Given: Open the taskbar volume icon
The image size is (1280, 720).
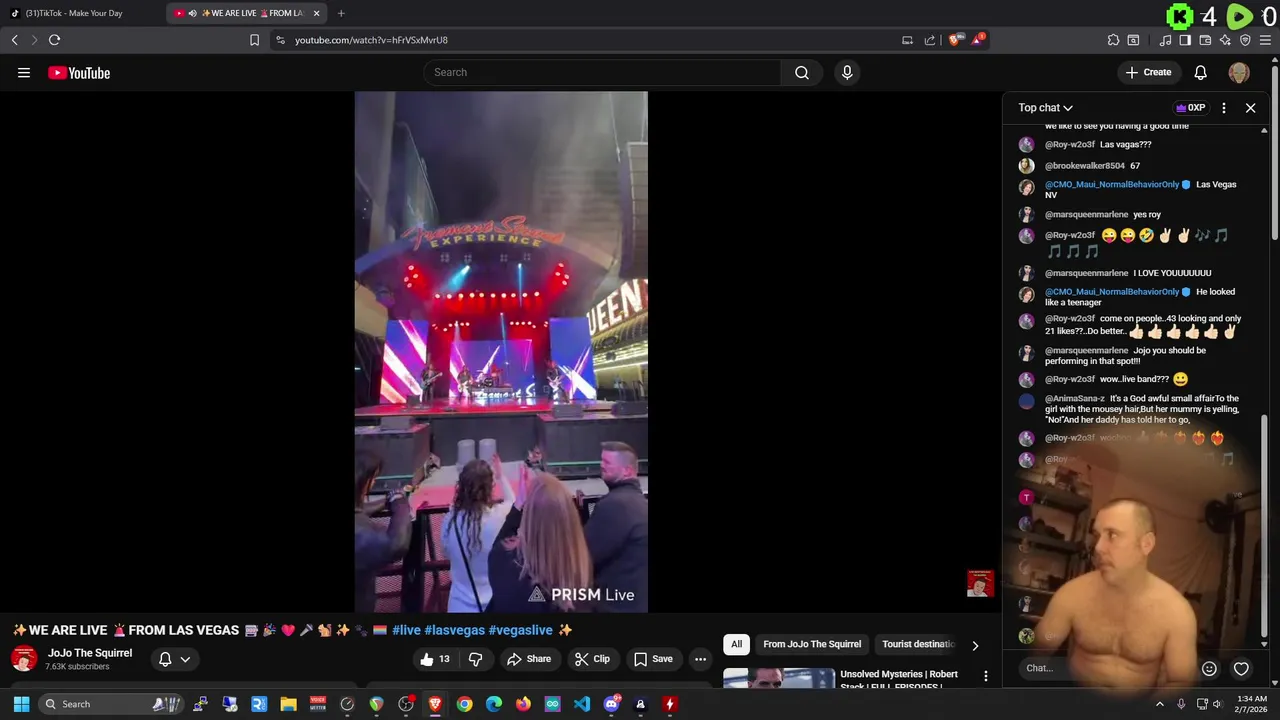Looking at the screenshot, I should pyautogui.click(x=1217, y=704).
